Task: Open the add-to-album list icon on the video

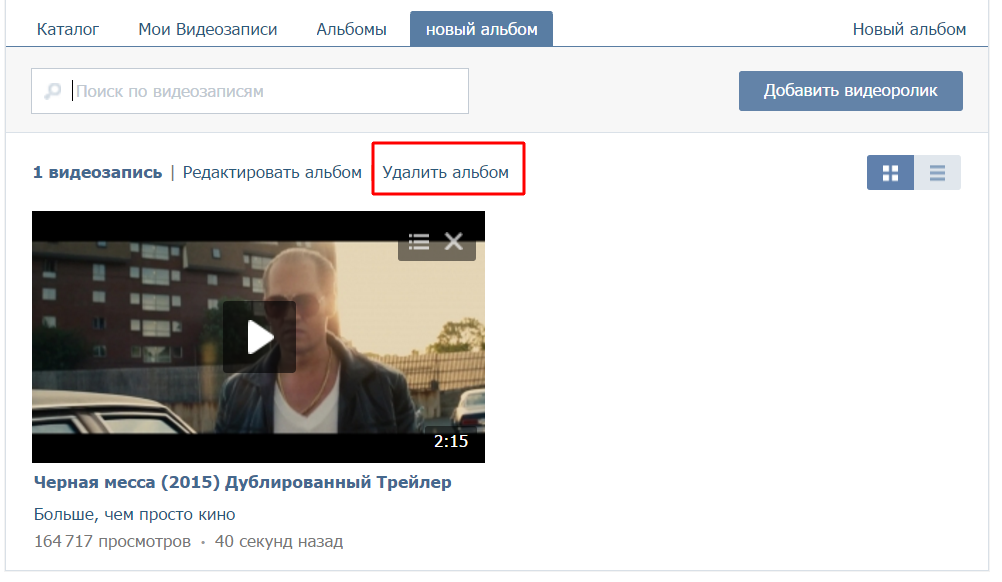Action: [x=419, y=241]
